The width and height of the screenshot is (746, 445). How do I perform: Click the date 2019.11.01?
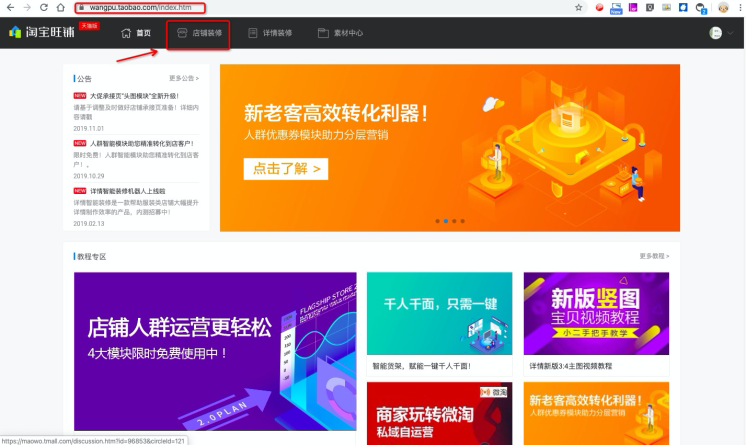[x=88, y=129]
